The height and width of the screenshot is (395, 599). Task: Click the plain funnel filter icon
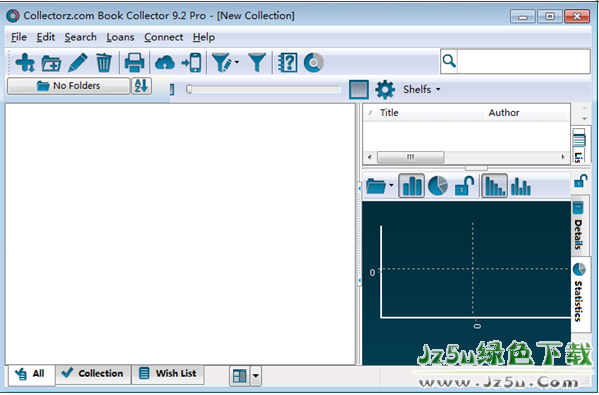point(257,63)
